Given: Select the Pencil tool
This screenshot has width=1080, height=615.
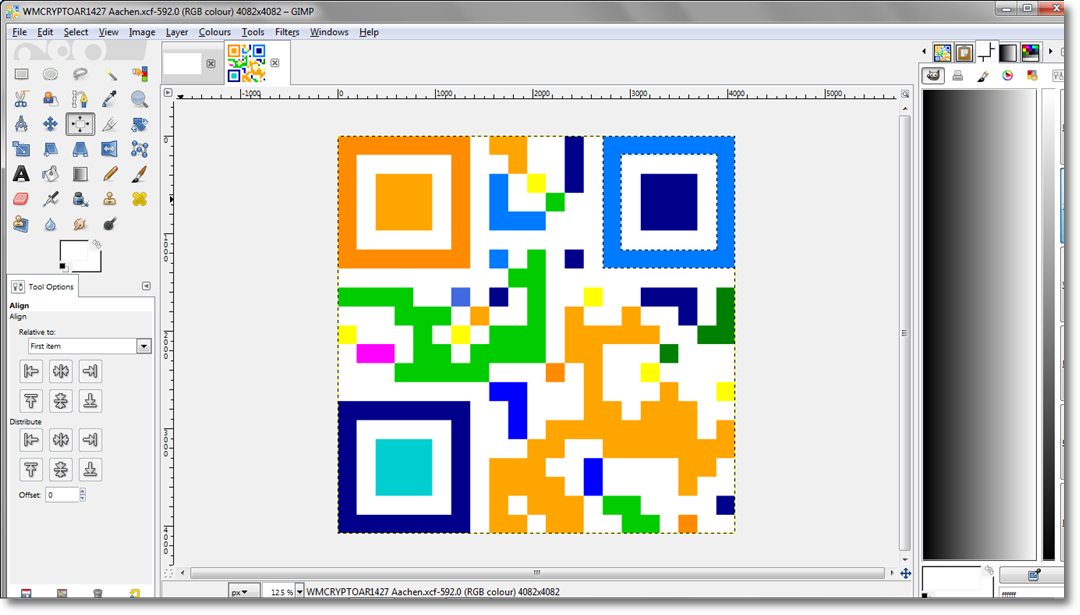Looking at the screenshot, I should 110,174.
